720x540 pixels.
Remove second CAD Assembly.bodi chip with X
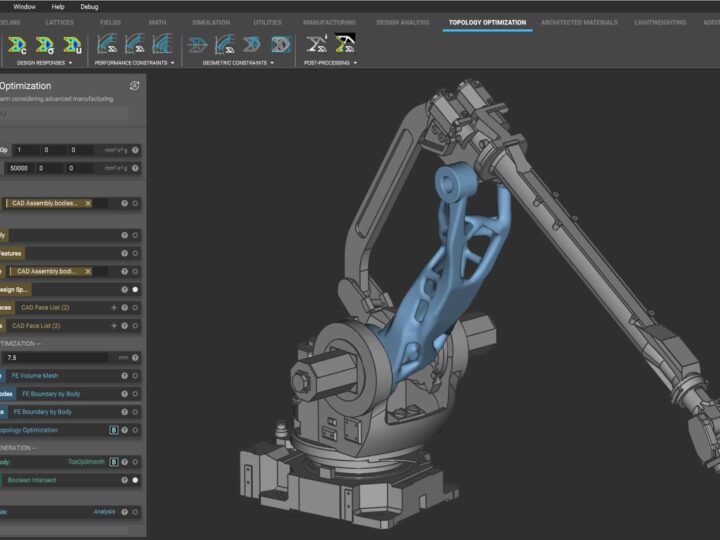point(88,271)
